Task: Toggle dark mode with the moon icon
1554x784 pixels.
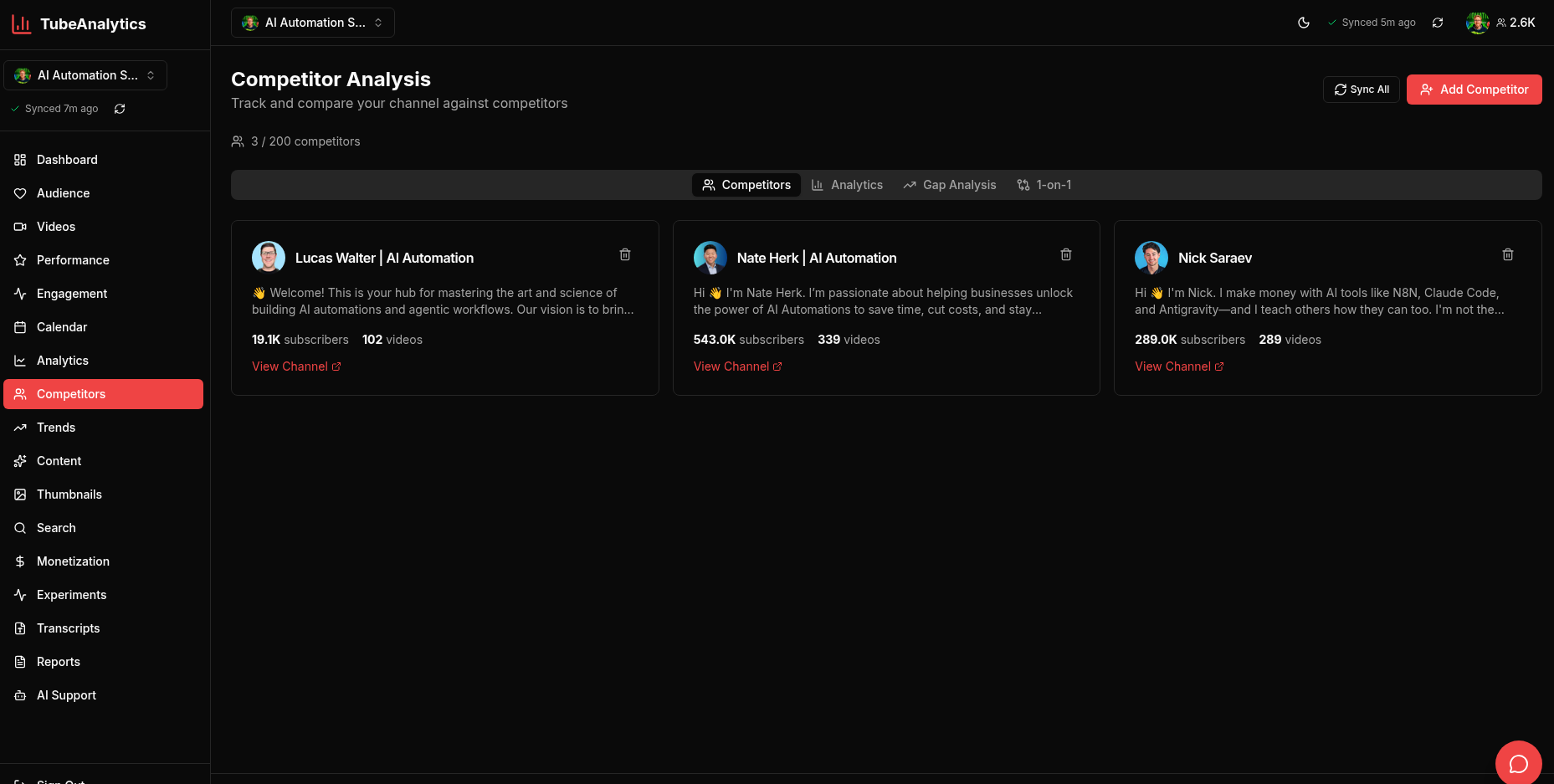Action: coord(1304,23)
